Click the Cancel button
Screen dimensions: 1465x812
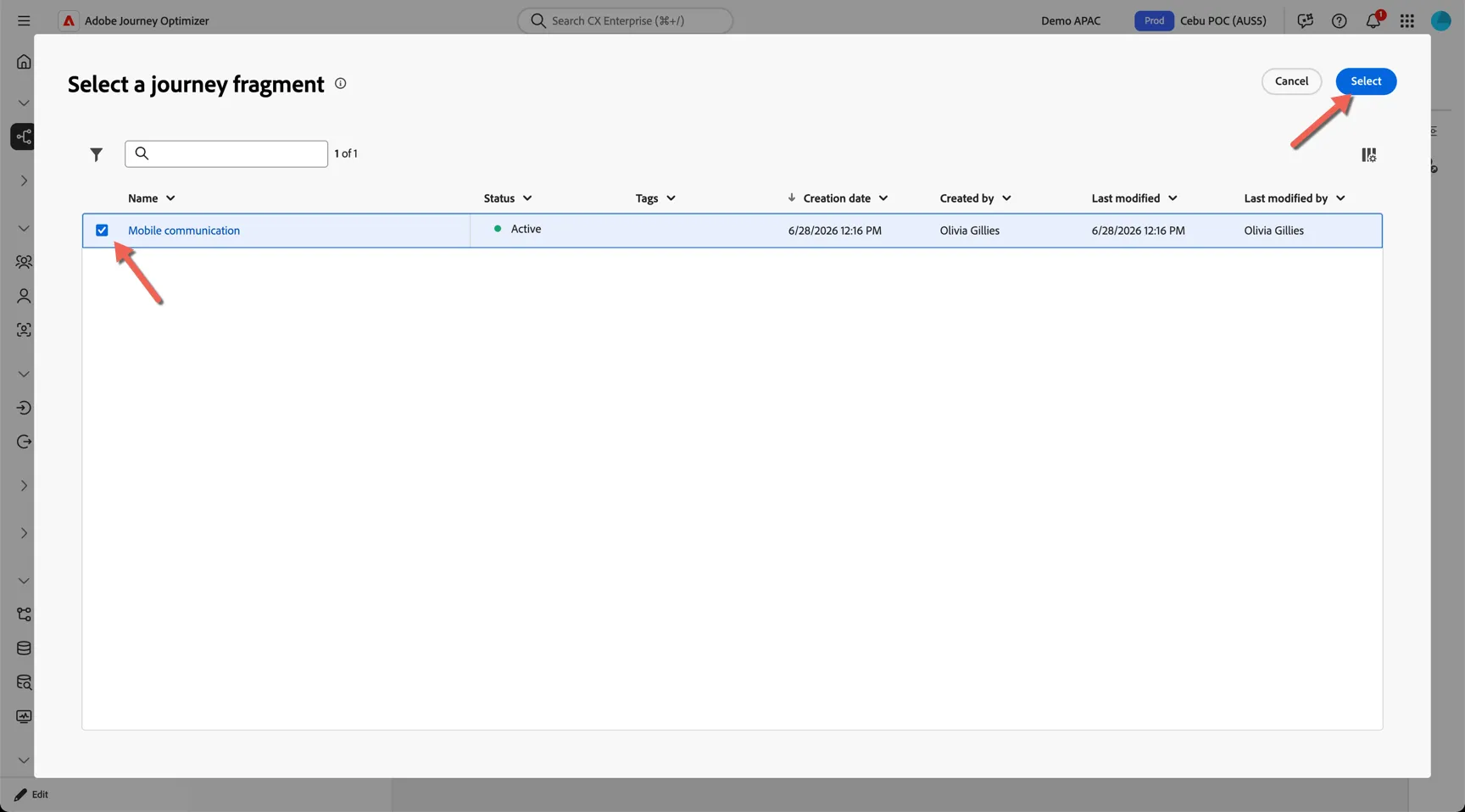1291,81
